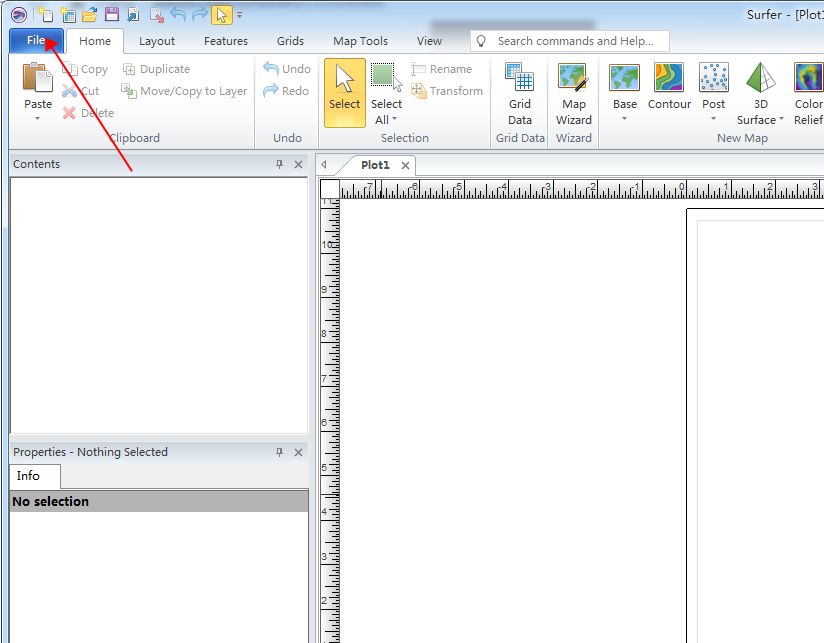Image resolution: width=824 pixels, height=643 pixels.
Task: Click the Save icon in quick access toolbar
Action: pyautogui.click(x=112, y=14)
